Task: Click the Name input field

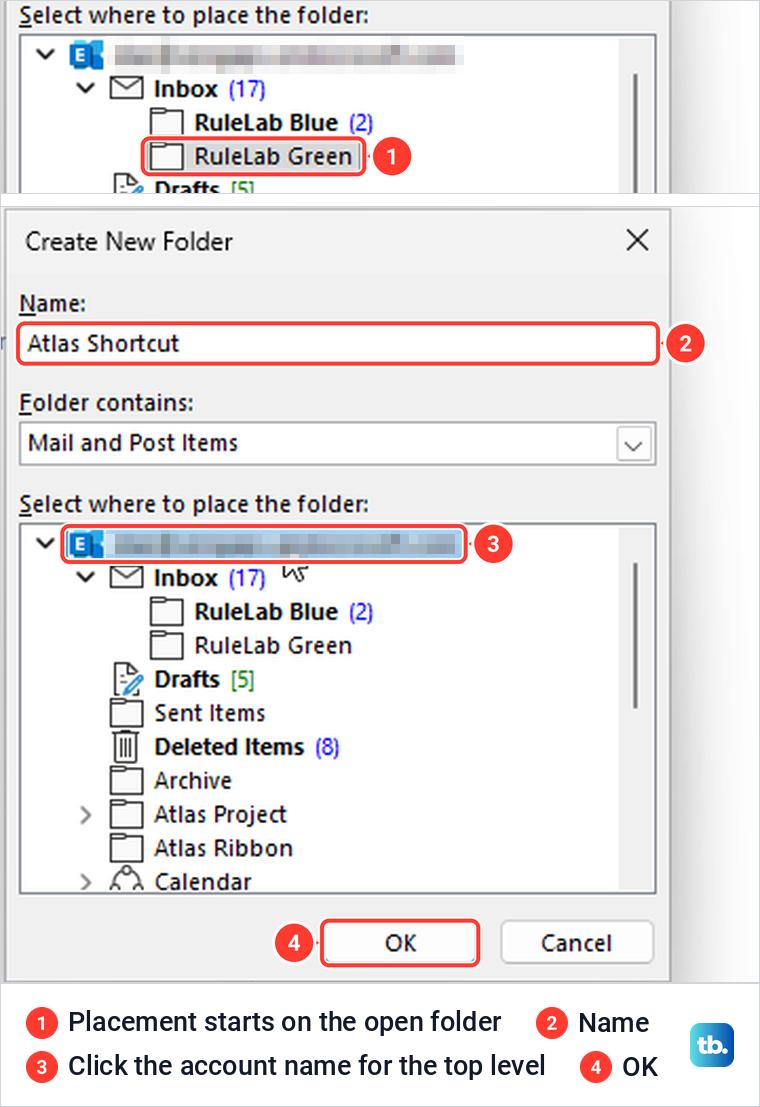Action: (x=338, y=344)
